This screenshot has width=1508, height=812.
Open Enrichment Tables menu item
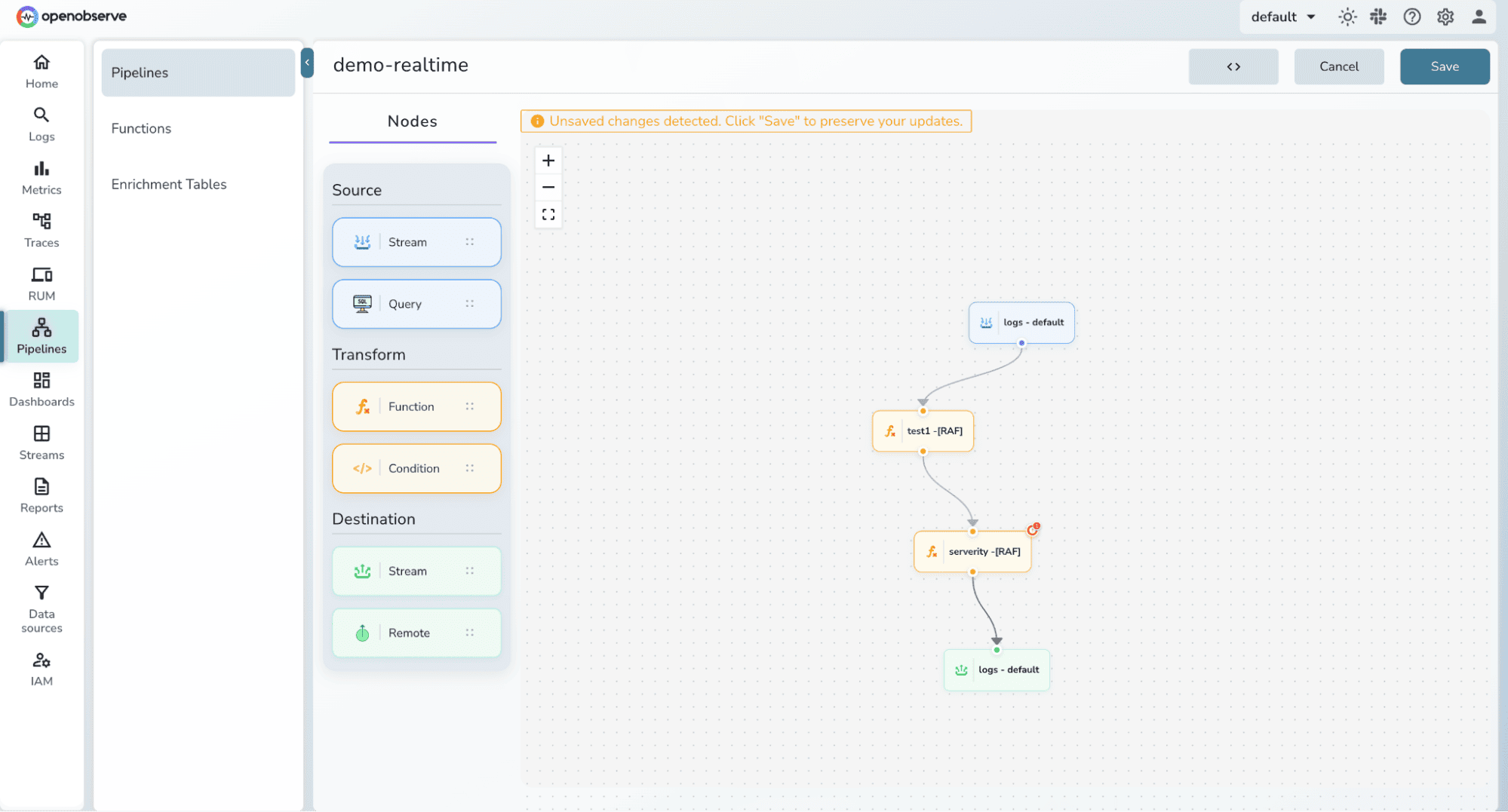point(168,184)
